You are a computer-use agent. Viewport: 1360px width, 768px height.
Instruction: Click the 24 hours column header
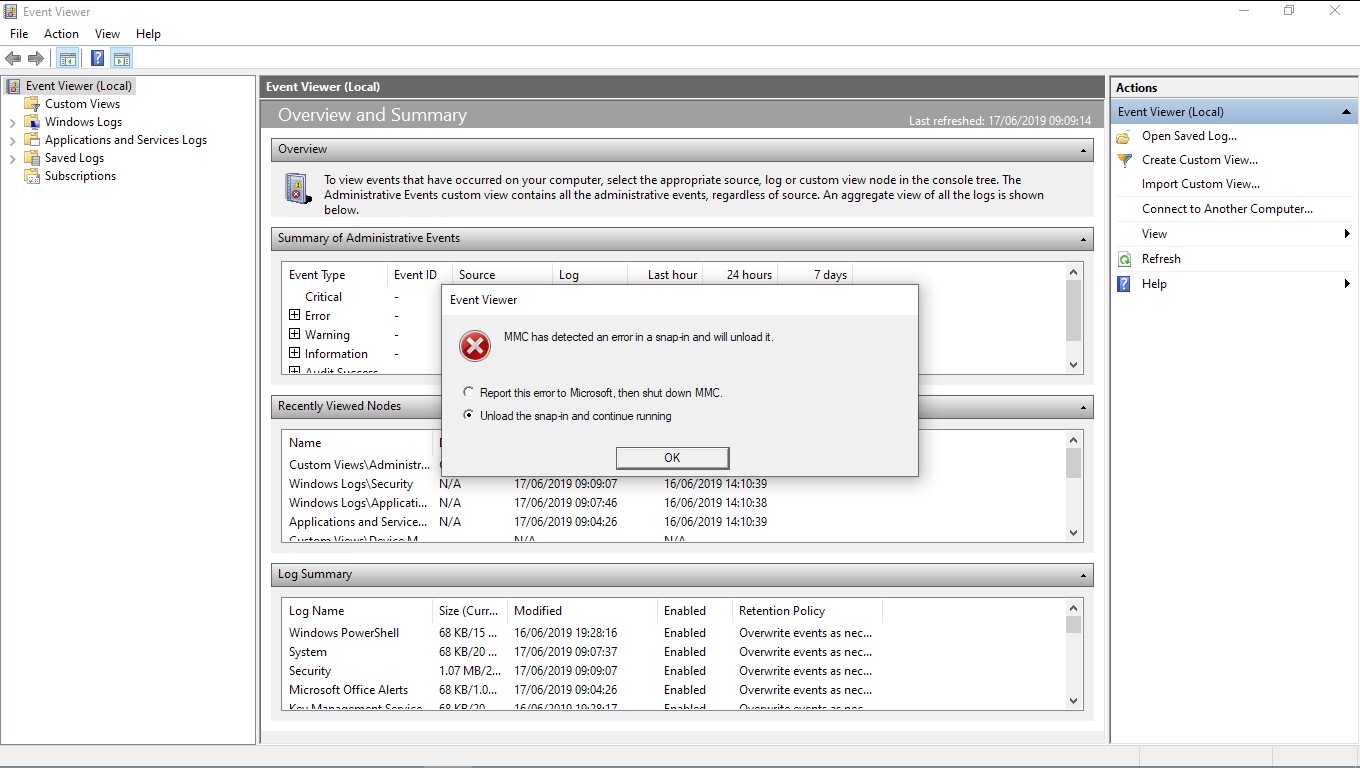740,275
